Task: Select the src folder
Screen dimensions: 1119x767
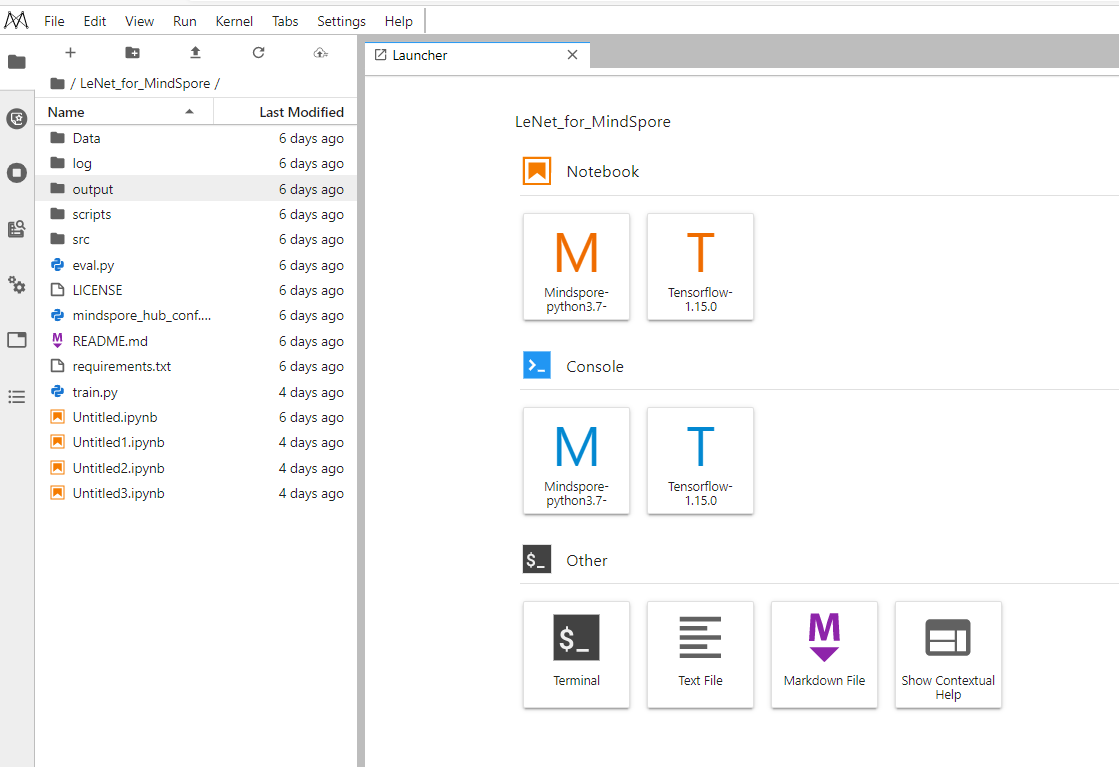Action: pyautogui.click(x=196, y=239)
